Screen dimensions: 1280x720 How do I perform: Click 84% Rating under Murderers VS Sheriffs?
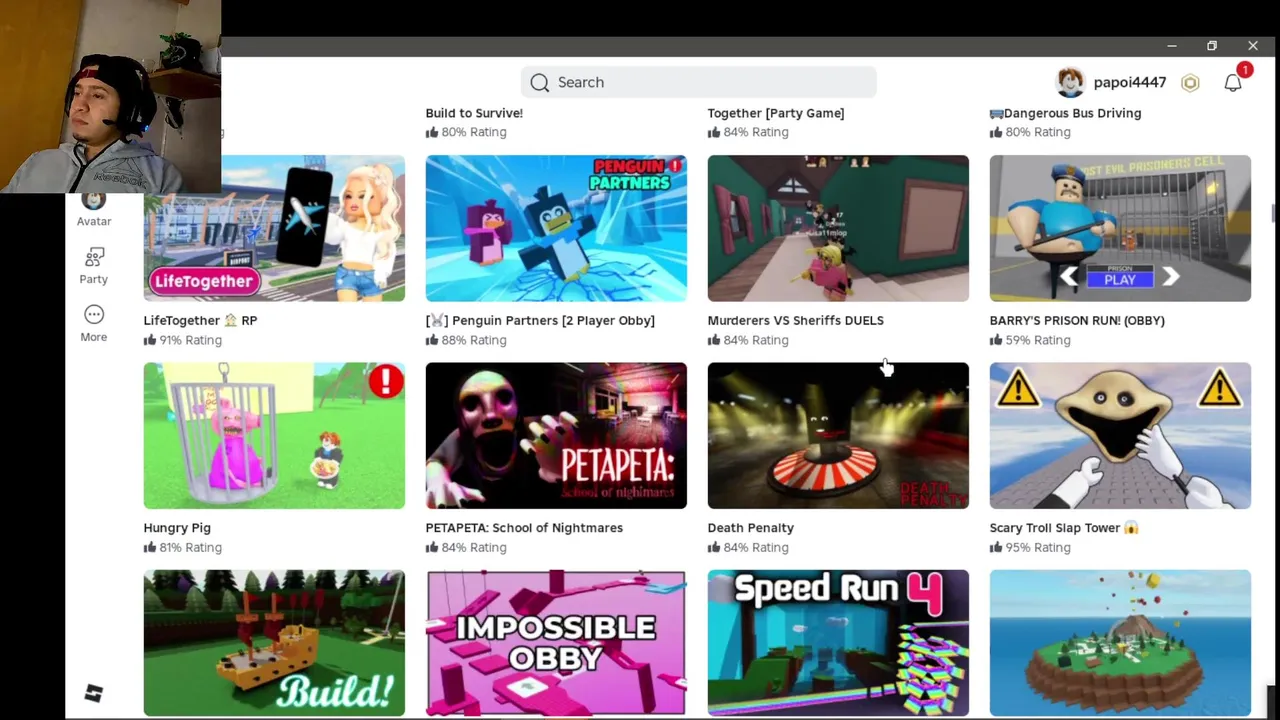point(748,340)
